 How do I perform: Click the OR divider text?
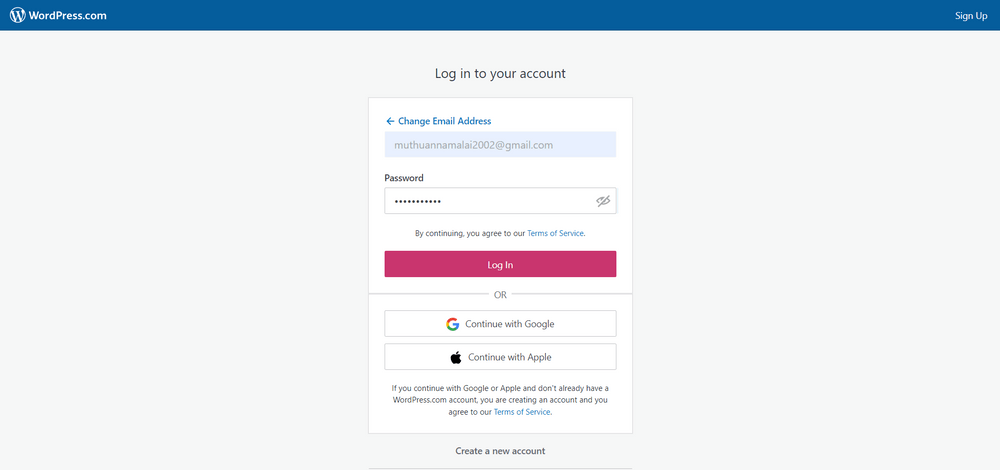pos(500,295)
